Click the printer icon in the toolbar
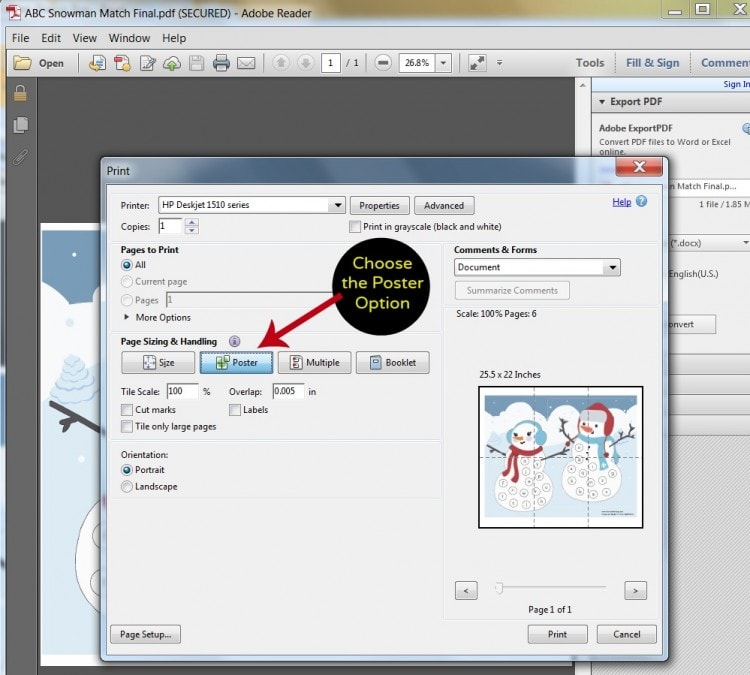 (x=221, y=63)
